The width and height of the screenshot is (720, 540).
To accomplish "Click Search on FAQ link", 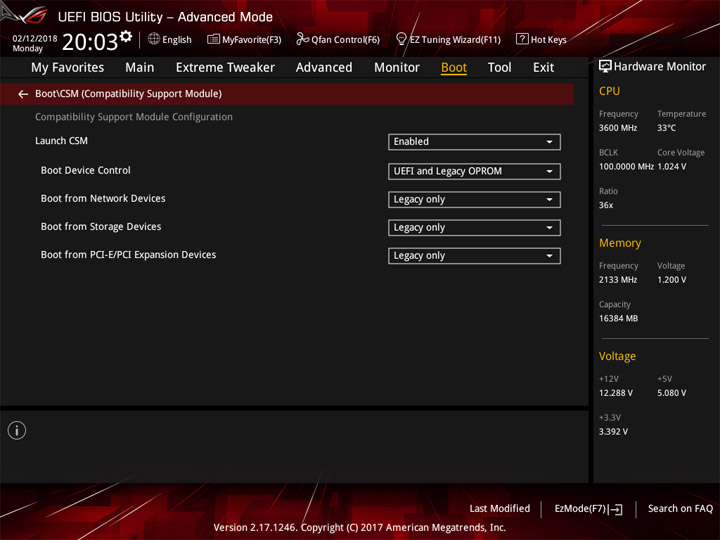I will (680, 508).
